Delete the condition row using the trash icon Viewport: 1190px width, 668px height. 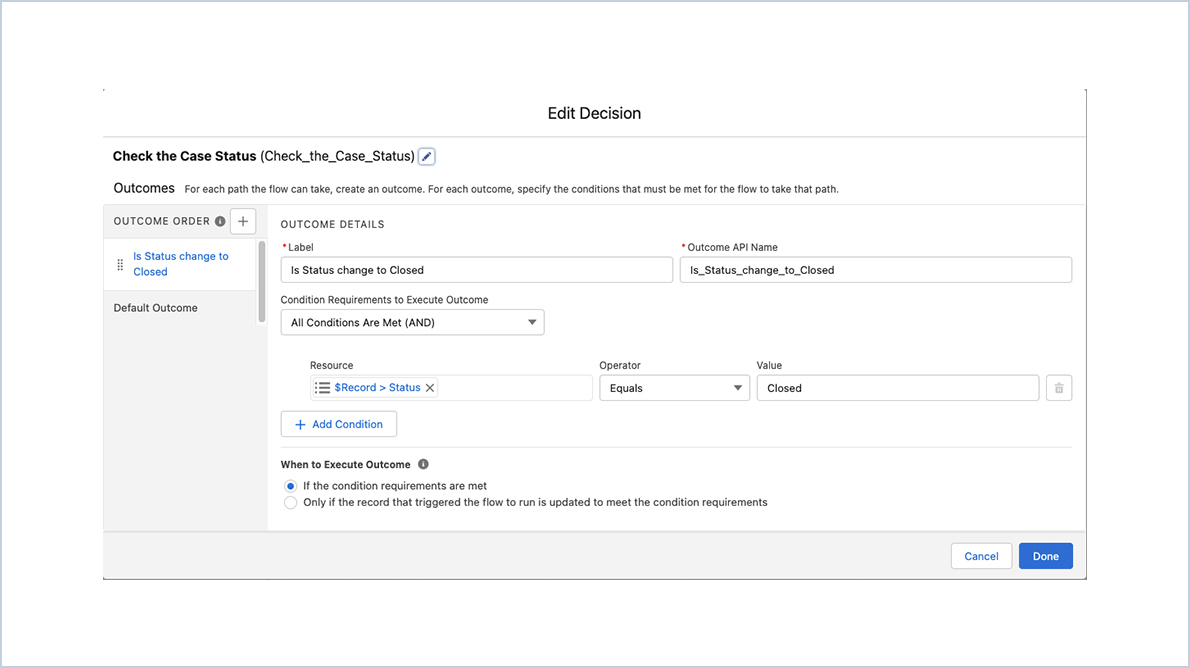[x=1058, y=387]
